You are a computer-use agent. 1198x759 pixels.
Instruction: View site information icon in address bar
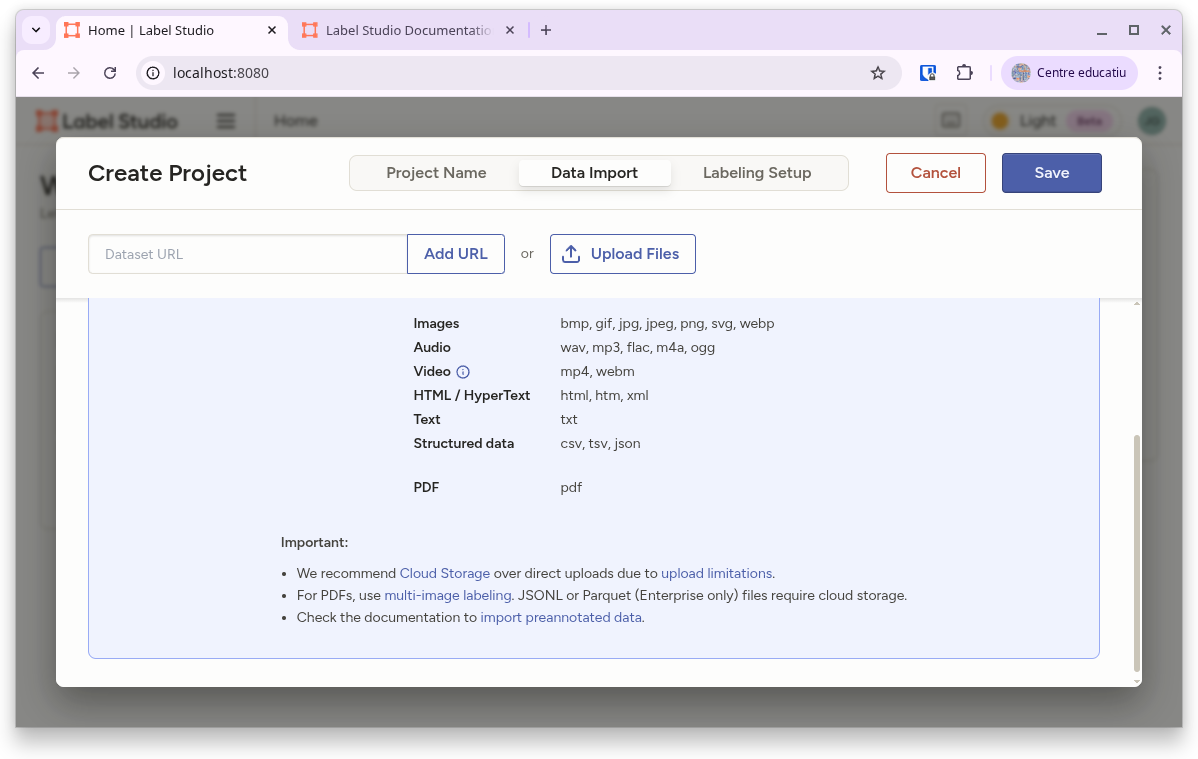pos(153,73)
